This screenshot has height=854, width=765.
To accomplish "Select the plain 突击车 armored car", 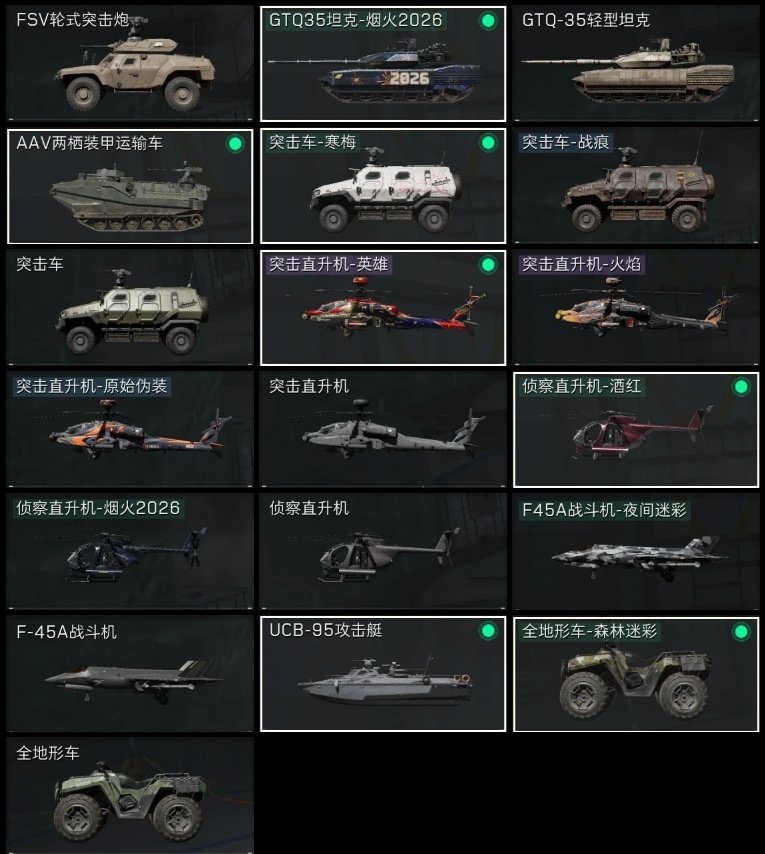I will coord(130,308).
